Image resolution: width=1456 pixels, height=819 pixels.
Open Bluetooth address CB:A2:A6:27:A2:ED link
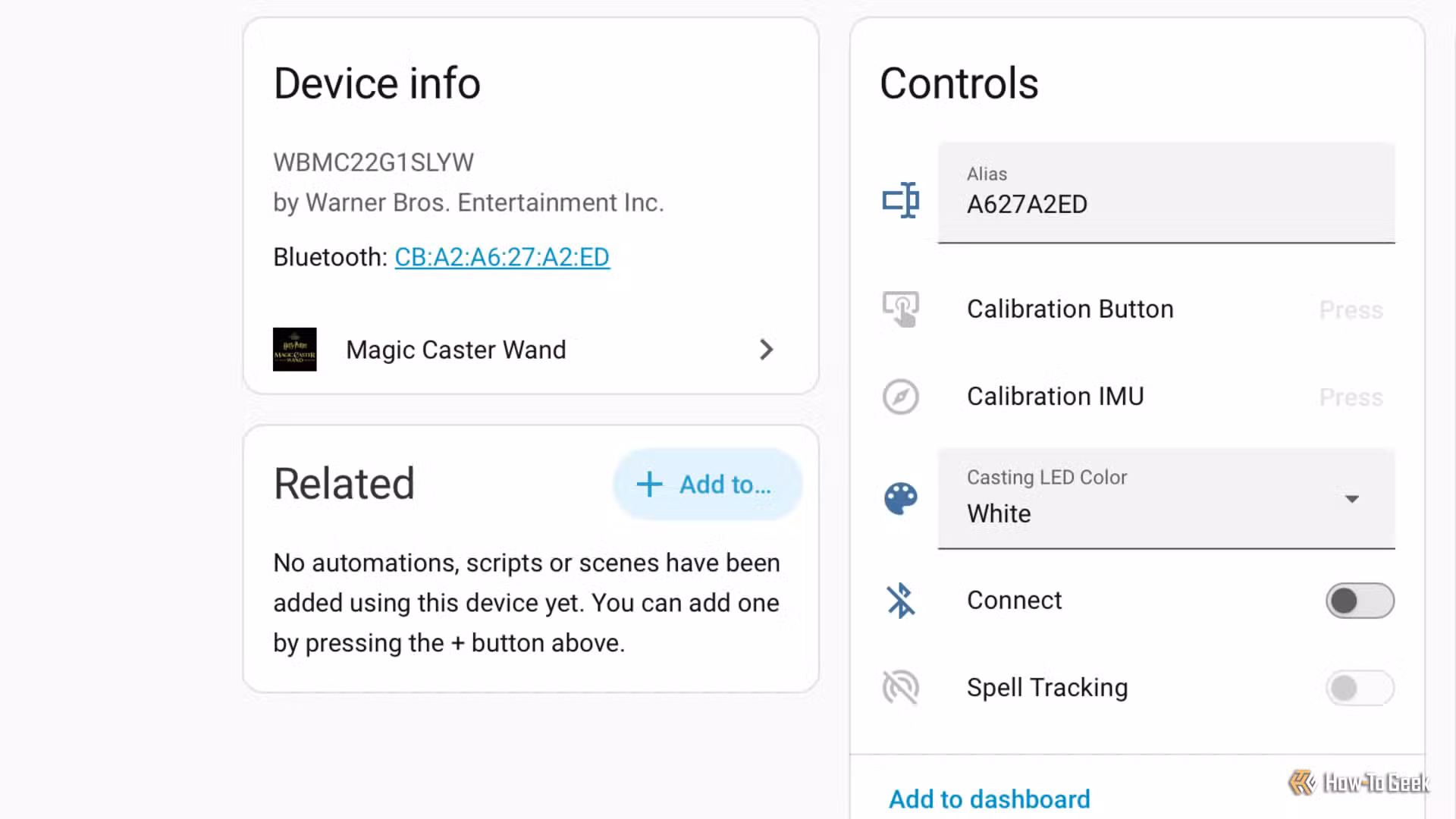click(502, 257)
